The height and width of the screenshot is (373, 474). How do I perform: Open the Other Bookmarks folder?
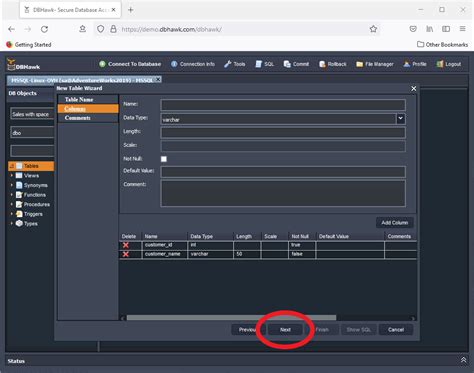point(443,45)
